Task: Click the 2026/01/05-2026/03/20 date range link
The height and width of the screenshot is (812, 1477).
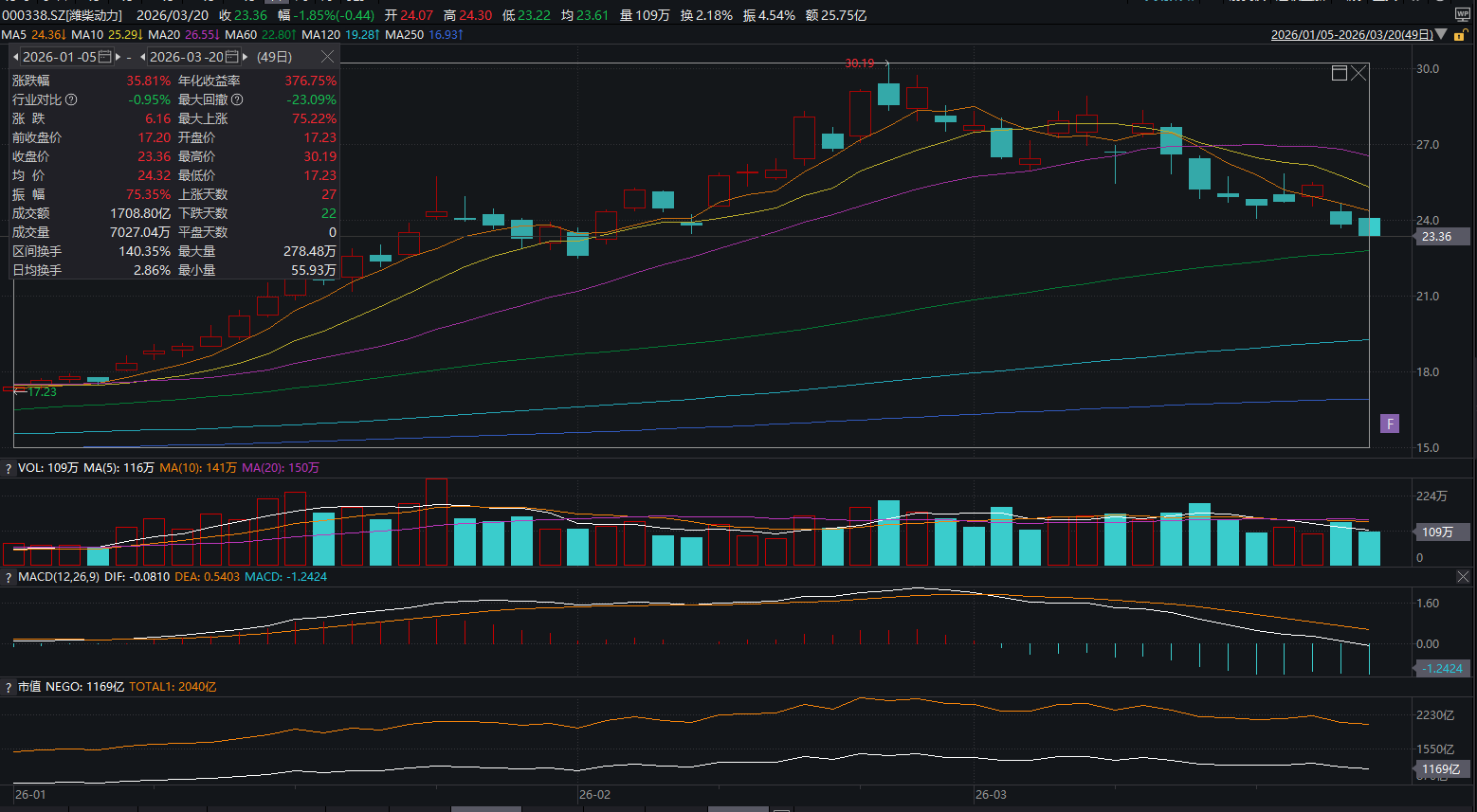Action: (x=1351, y=35)
